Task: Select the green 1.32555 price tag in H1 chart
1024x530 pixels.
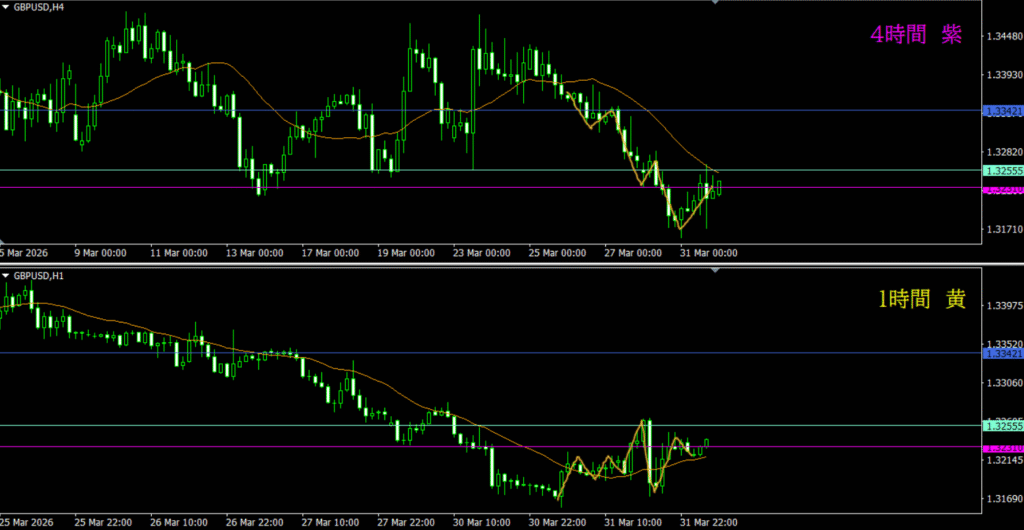Action: [x=1002, y=426]
